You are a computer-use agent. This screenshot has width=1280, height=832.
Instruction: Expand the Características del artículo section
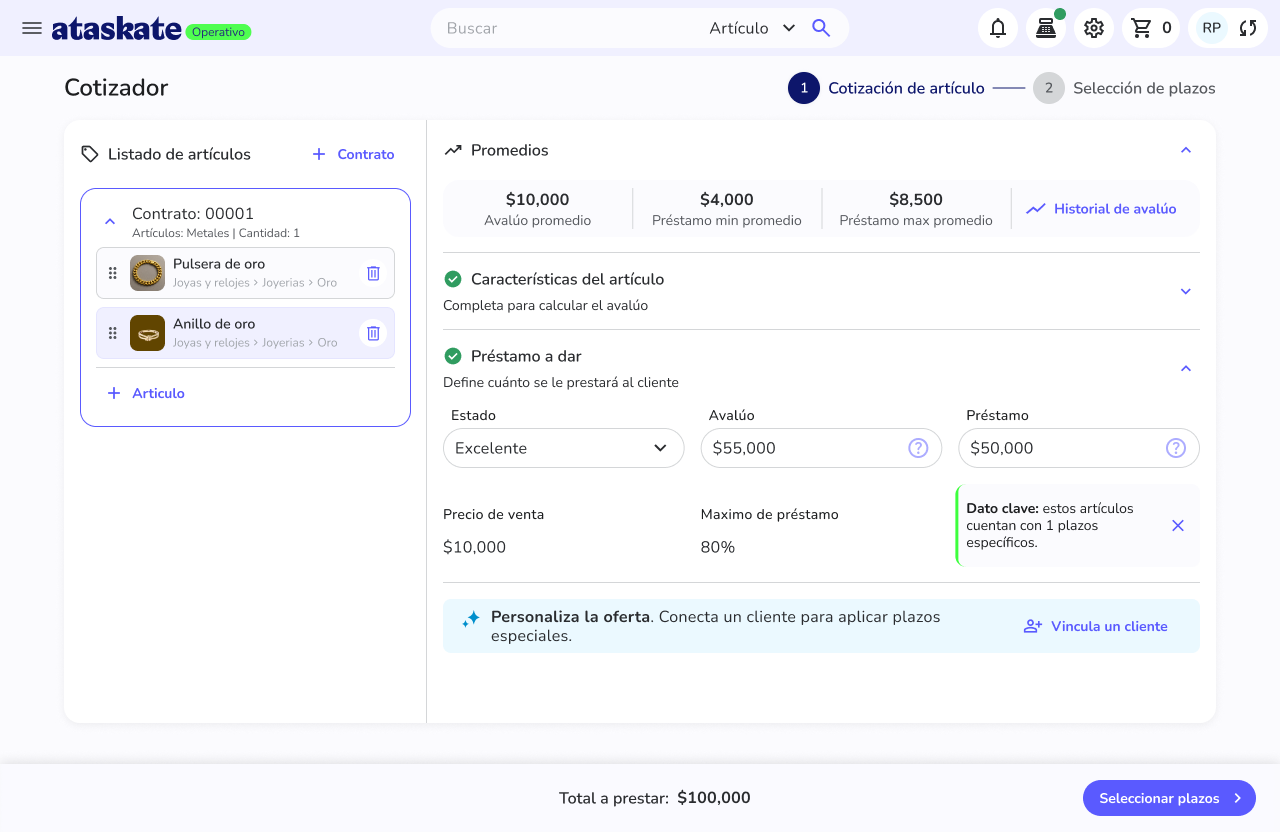(x=1186, y=291)
